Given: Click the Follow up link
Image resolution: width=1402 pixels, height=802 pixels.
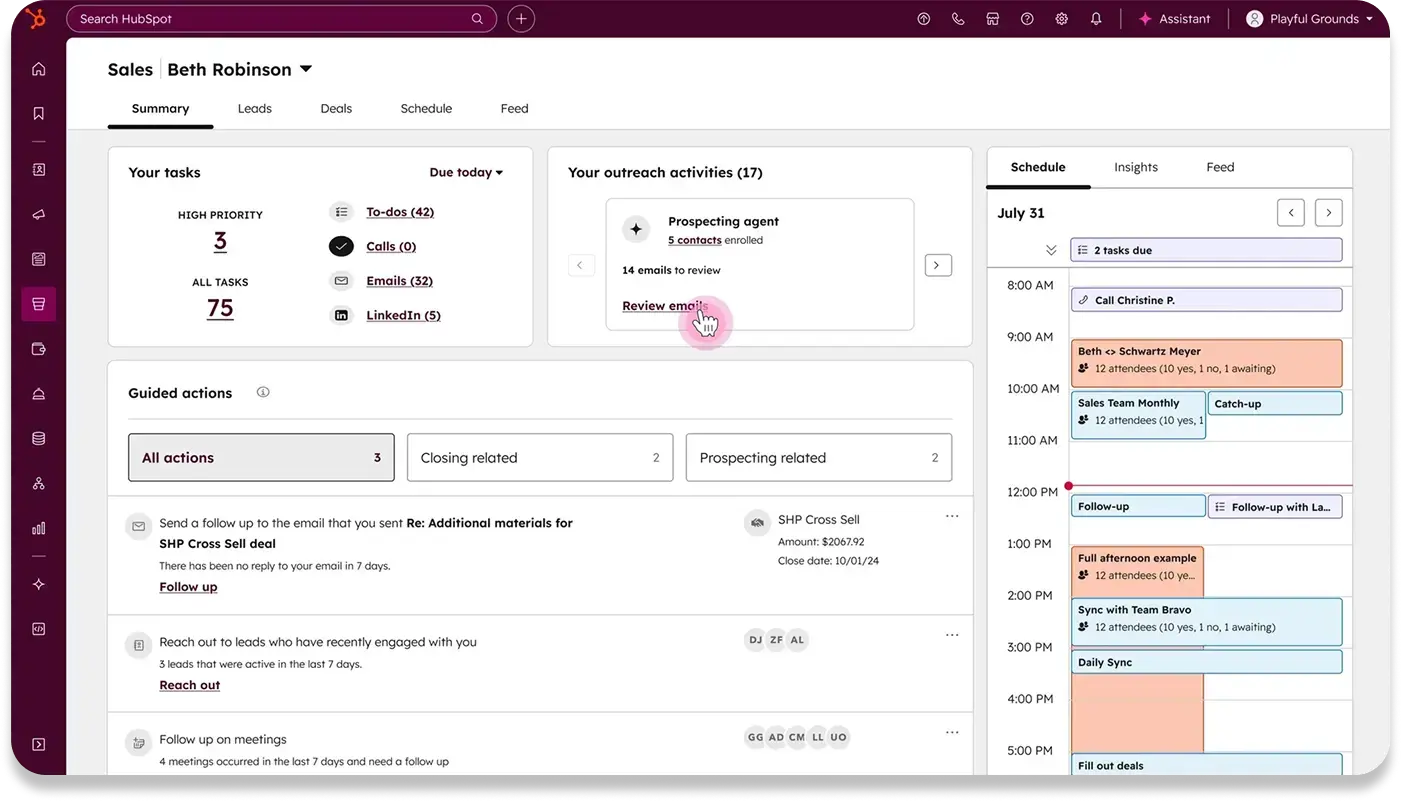Looking at the screenshot, I should click(x=188, y=587).
